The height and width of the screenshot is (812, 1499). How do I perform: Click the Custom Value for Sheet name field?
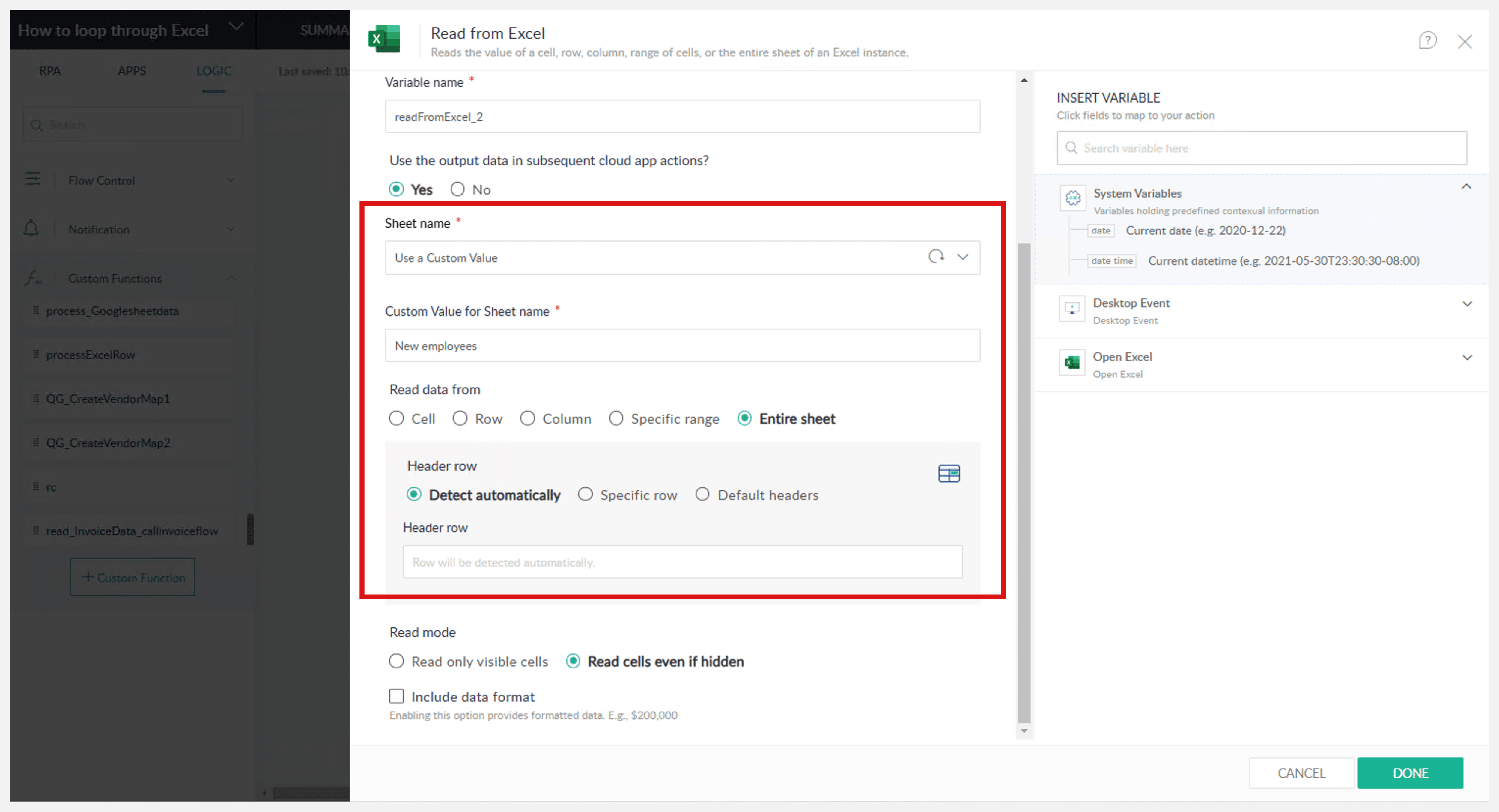click(682, 346)
